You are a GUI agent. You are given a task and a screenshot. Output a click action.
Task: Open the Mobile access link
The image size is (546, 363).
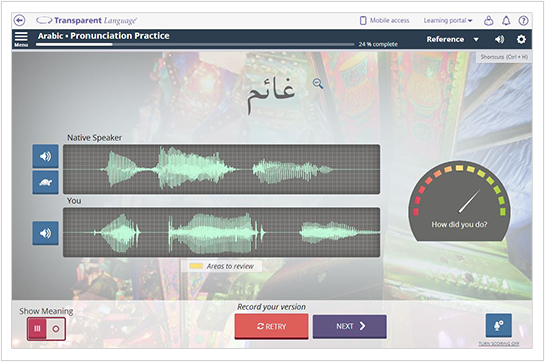[384, 21]
